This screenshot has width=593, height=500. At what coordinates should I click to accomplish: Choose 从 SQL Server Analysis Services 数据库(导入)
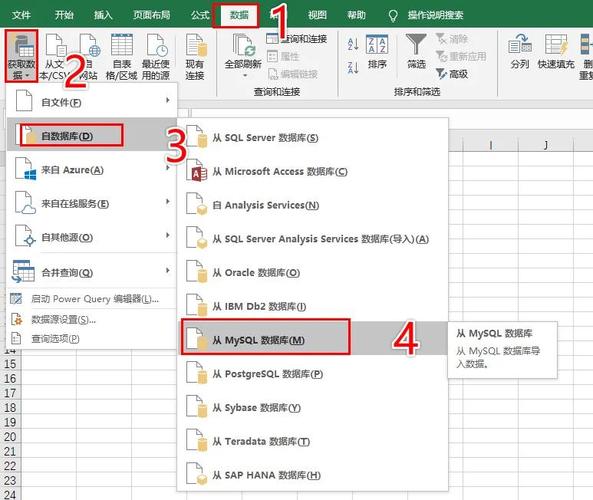coord(313,239)
